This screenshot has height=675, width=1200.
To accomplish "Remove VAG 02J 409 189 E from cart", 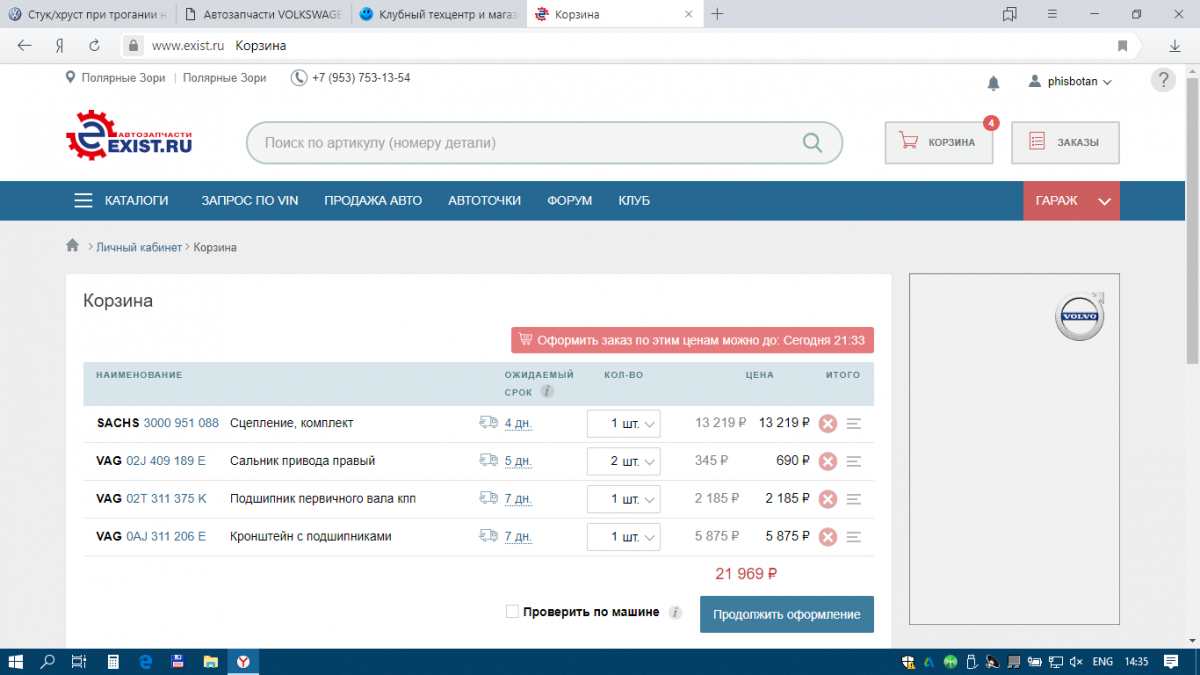I will [828, 461].
